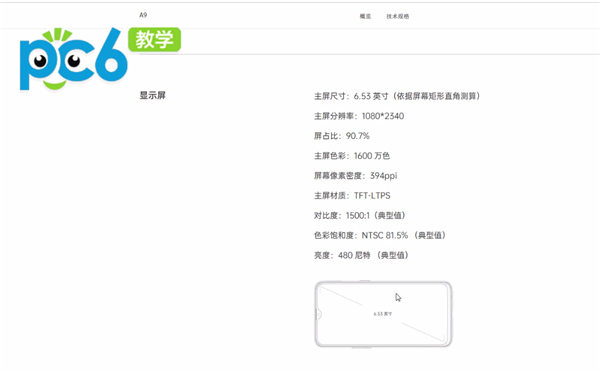Open the 概览 tab

tap(365, 16)
